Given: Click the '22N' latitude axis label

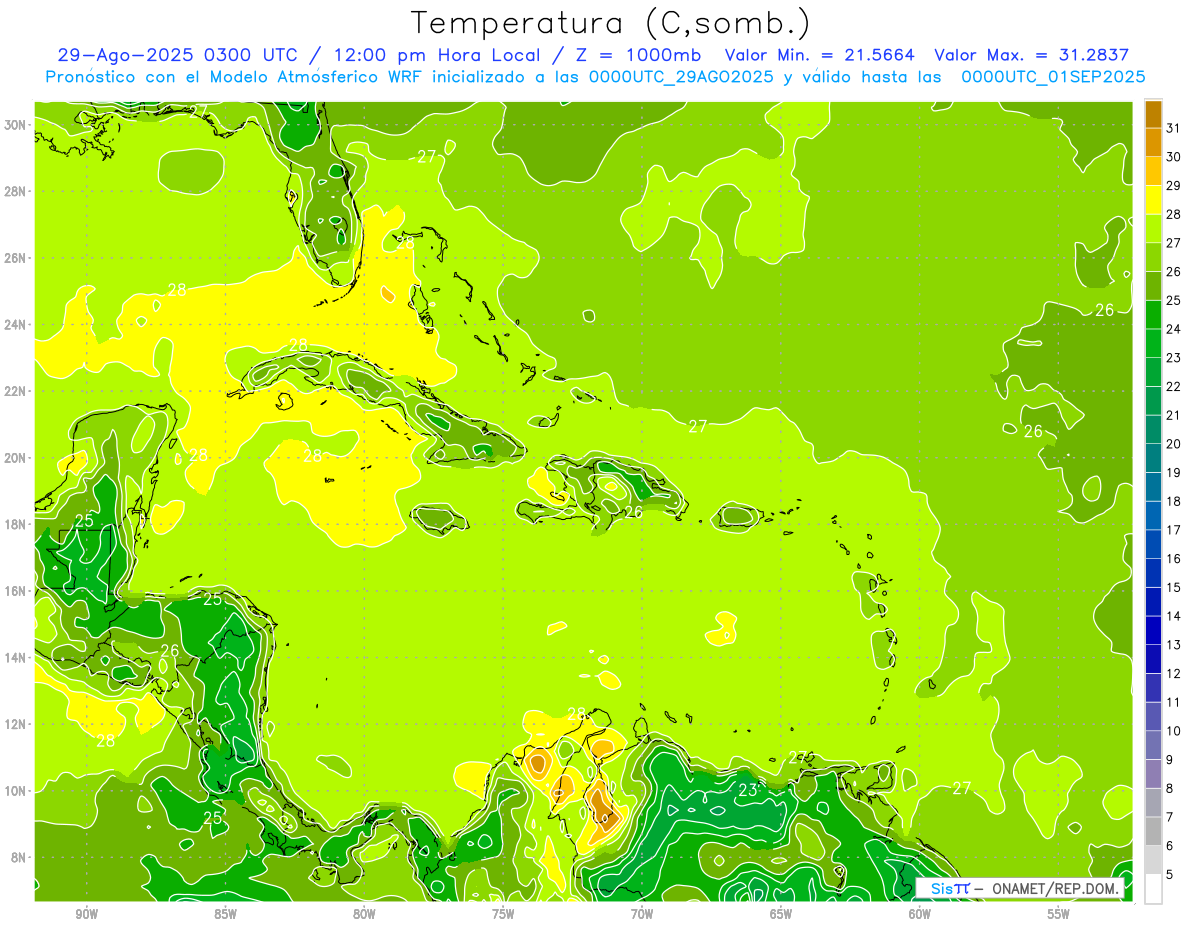Looking at the screenshot, I should pos(15,391).
